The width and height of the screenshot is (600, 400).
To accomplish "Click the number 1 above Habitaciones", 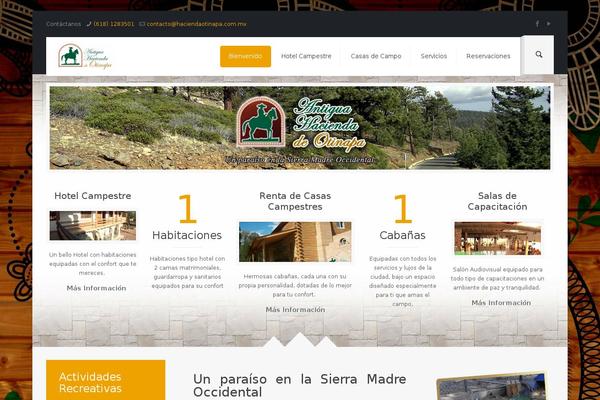I will 188,209.
